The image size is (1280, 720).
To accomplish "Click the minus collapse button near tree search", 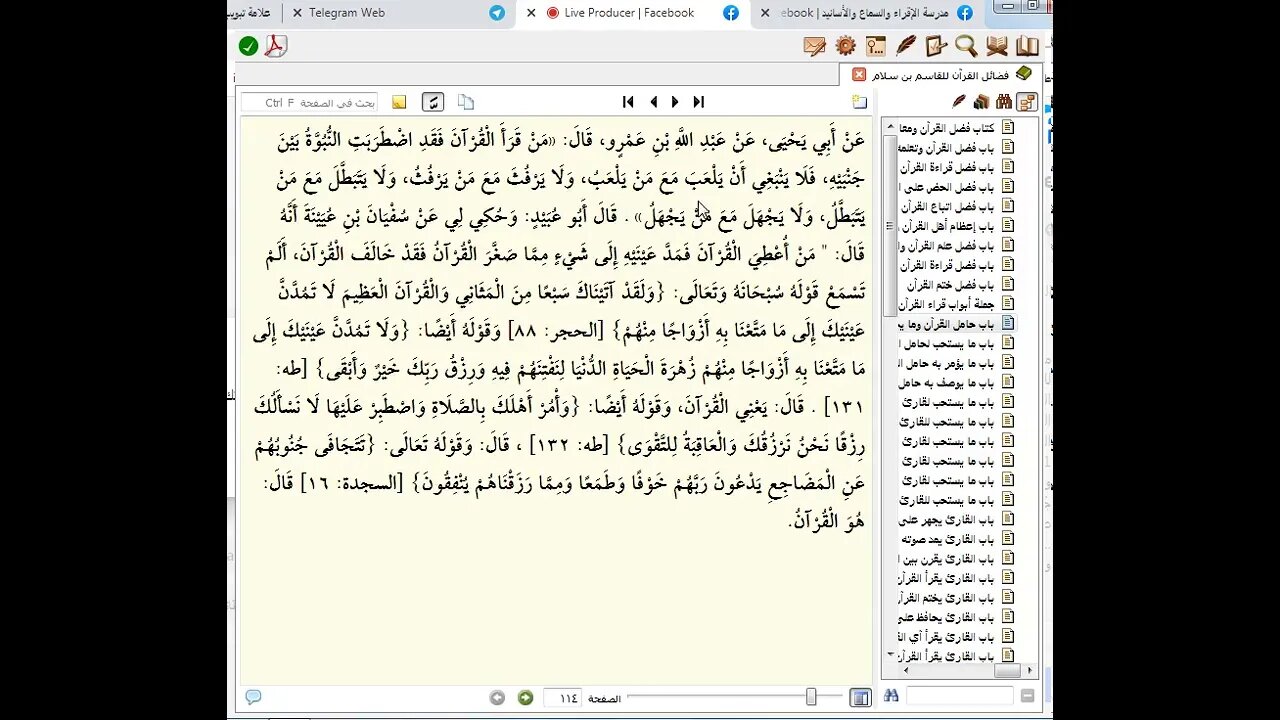I will coord(1028,696).
